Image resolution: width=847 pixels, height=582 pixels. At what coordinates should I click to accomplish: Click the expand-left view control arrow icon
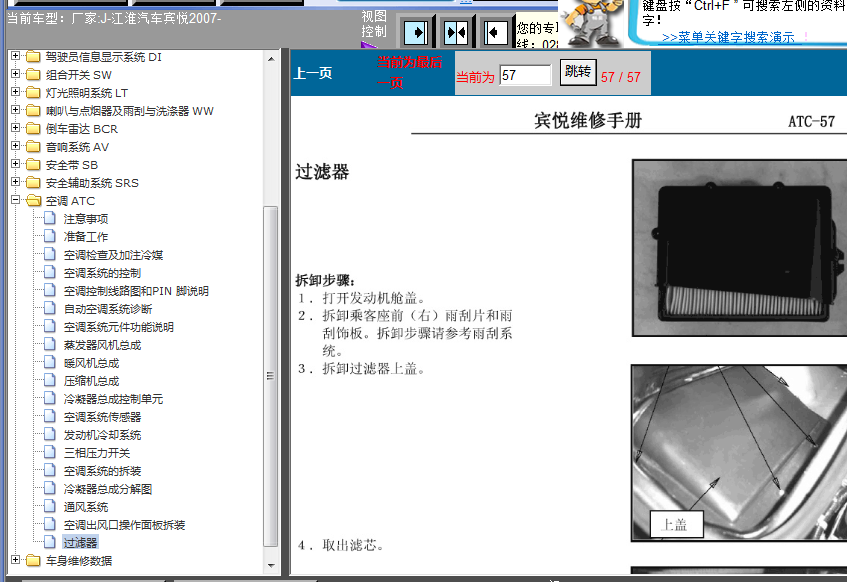tap(495, 33)
